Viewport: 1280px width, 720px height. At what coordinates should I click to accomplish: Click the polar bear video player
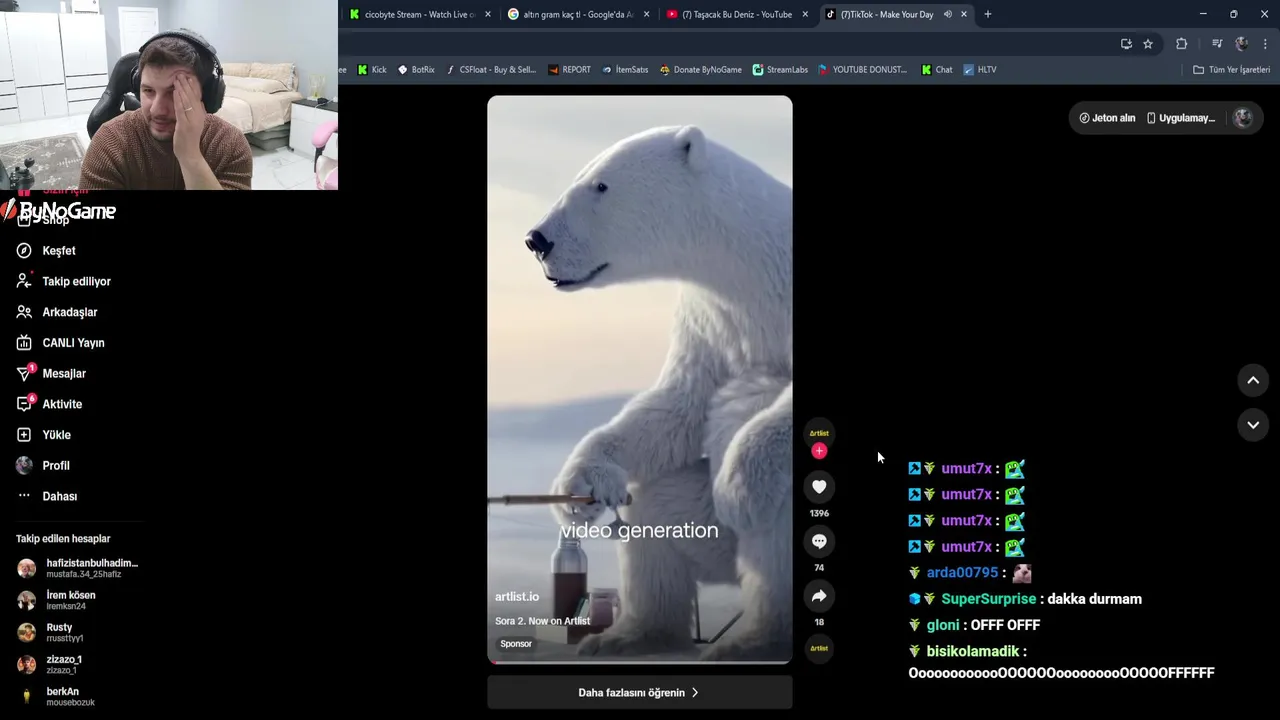point(639,380)
